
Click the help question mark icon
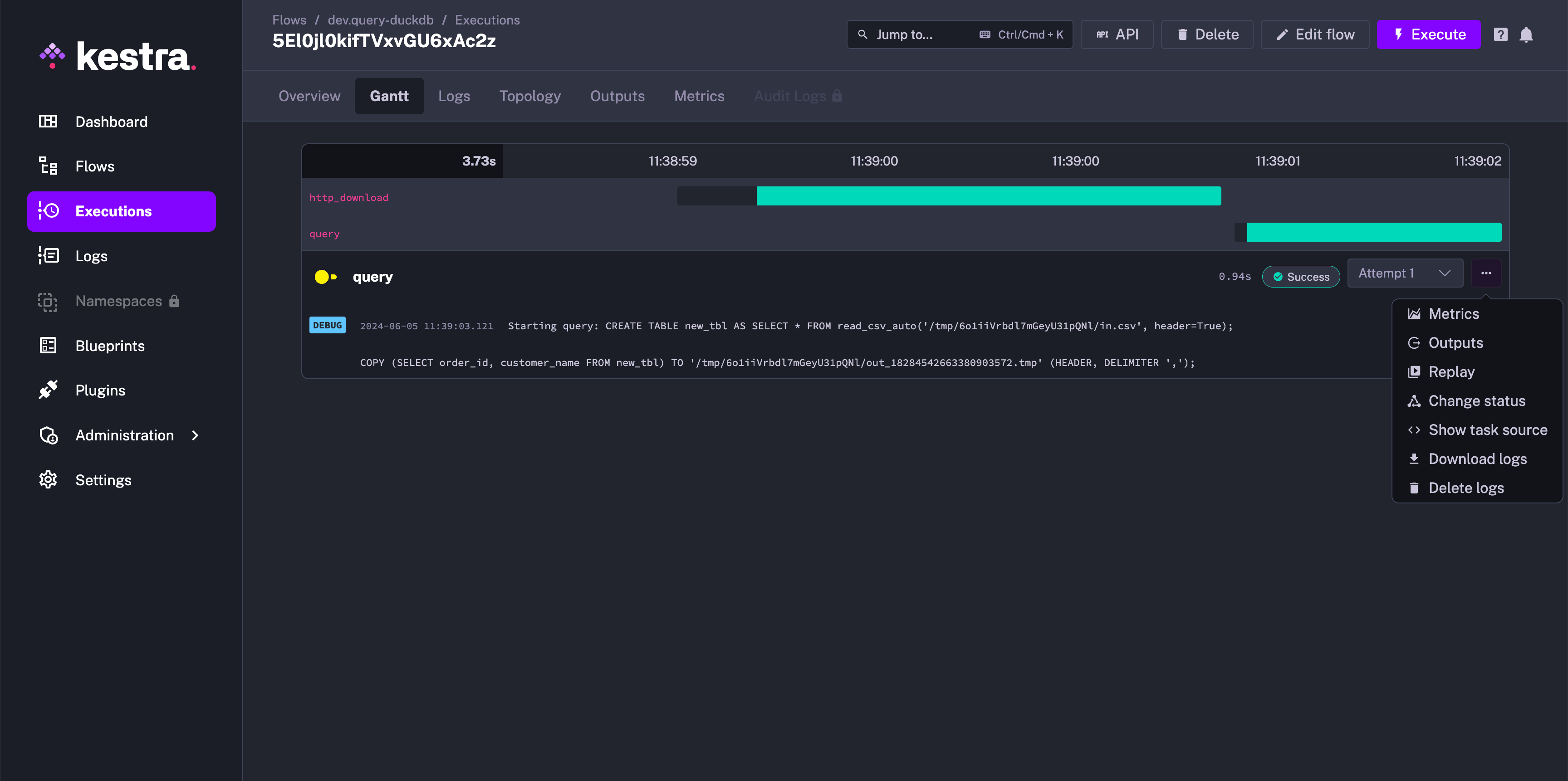1500,34
